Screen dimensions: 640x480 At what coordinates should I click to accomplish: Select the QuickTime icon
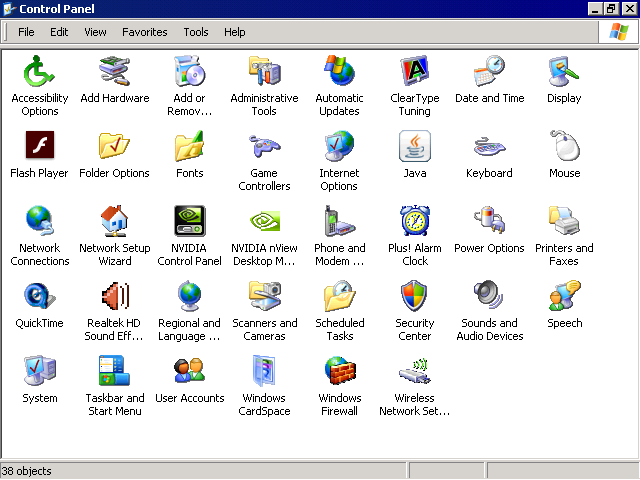(39, 296)
